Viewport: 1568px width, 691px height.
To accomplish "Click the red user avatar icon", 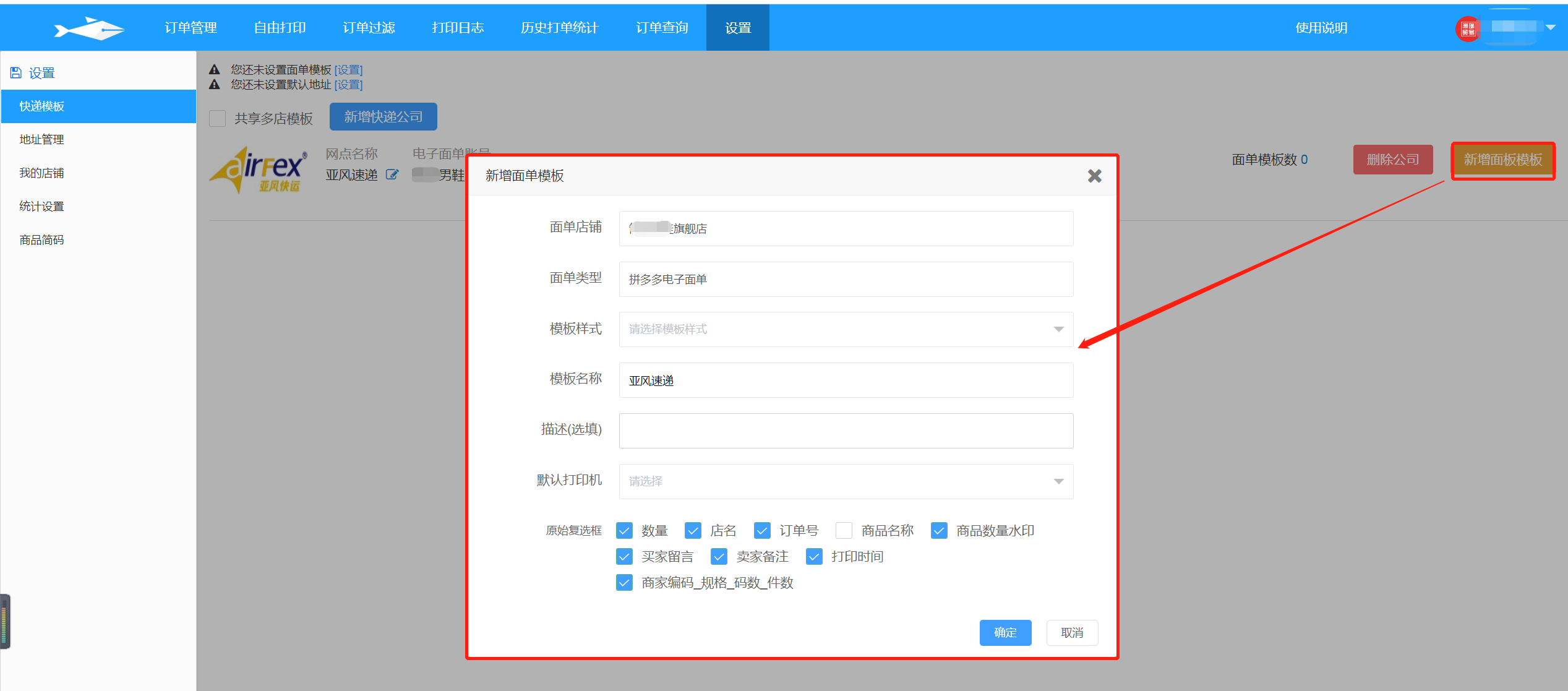I will click(x=1467, y=28).
